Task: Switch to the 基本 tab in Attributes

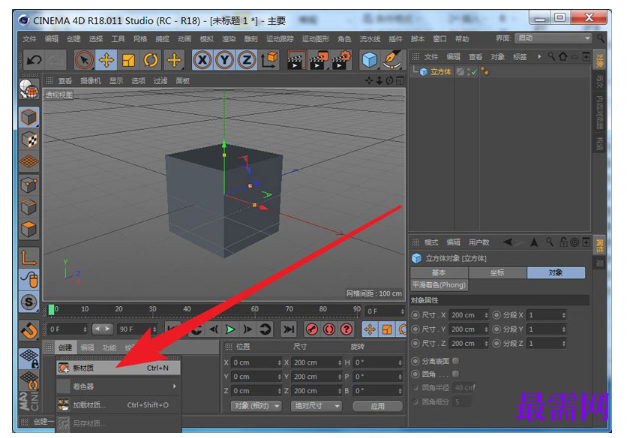Action: (439, 273)
